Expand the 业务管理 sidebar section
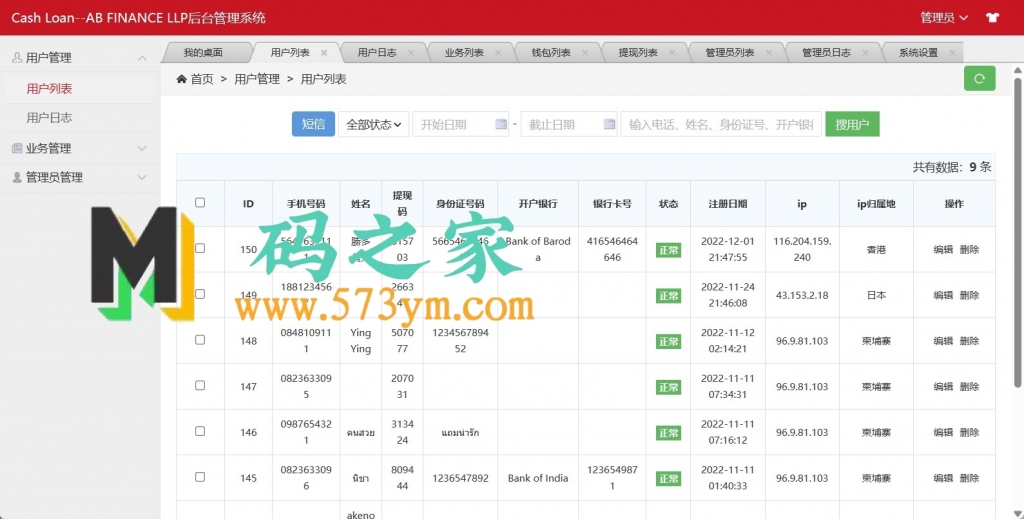 point(142,149)
